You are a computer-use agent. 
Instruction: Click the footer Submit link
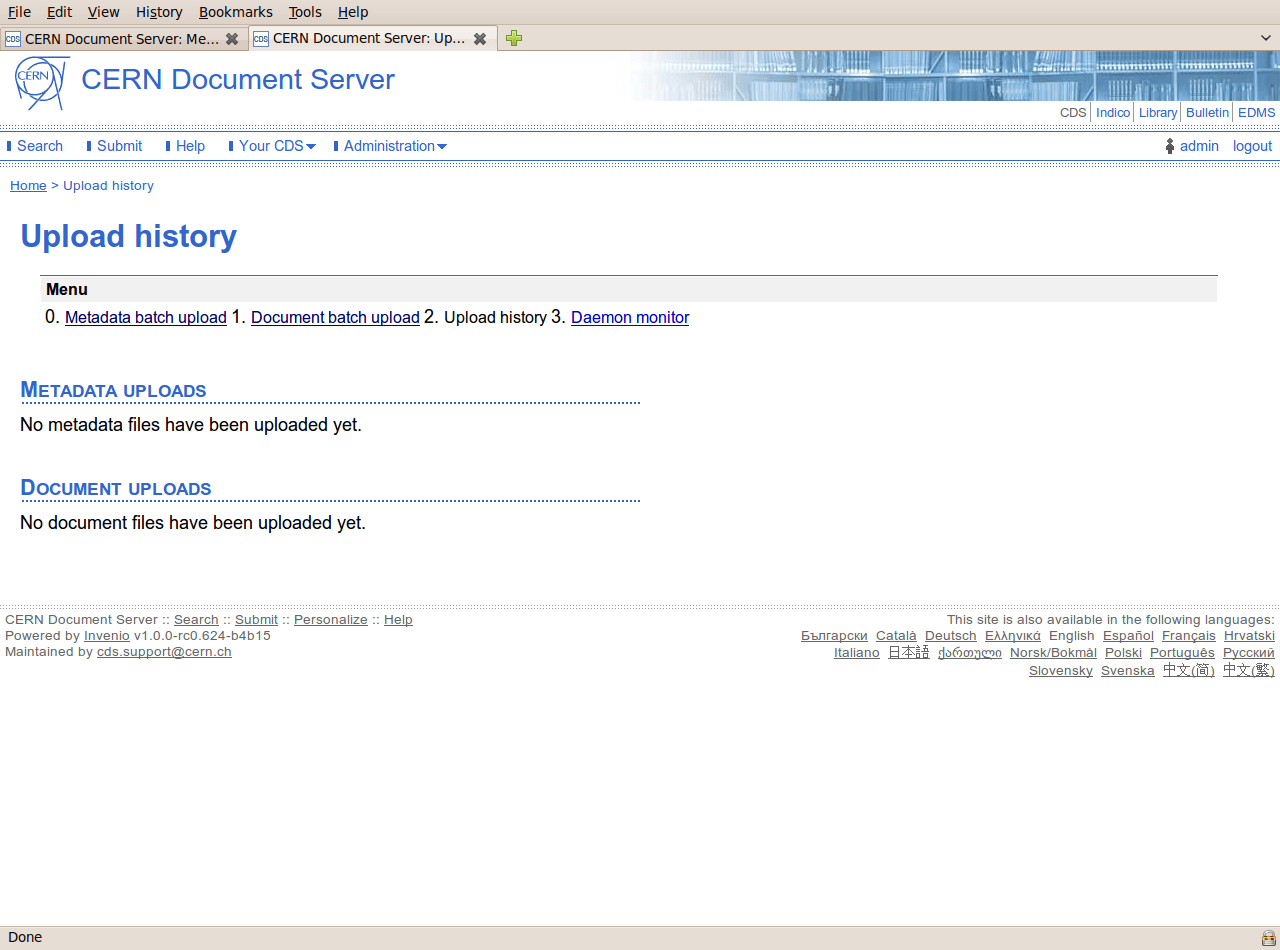click(256, 620)
